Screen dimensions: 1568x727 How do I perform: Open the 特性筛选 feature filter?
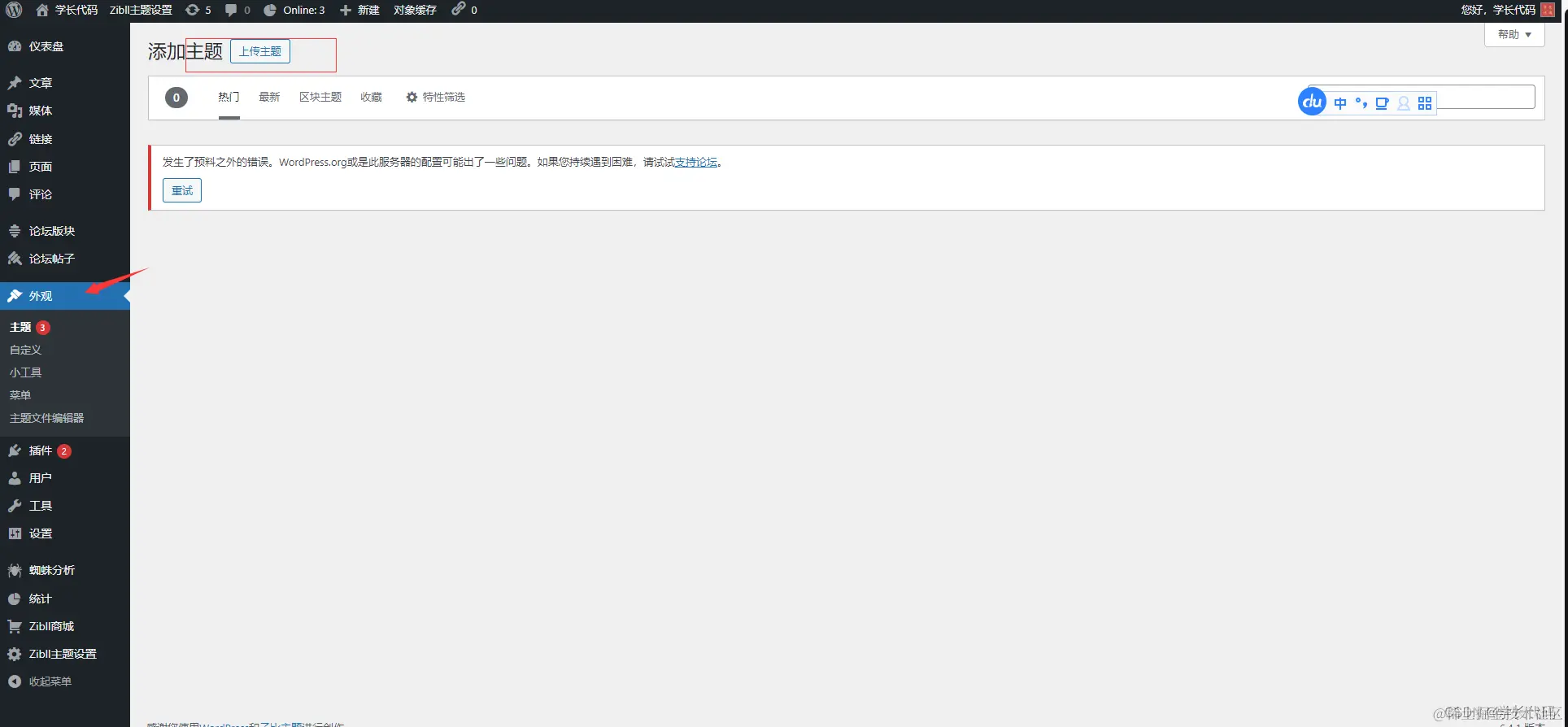[x=436, y=97]
